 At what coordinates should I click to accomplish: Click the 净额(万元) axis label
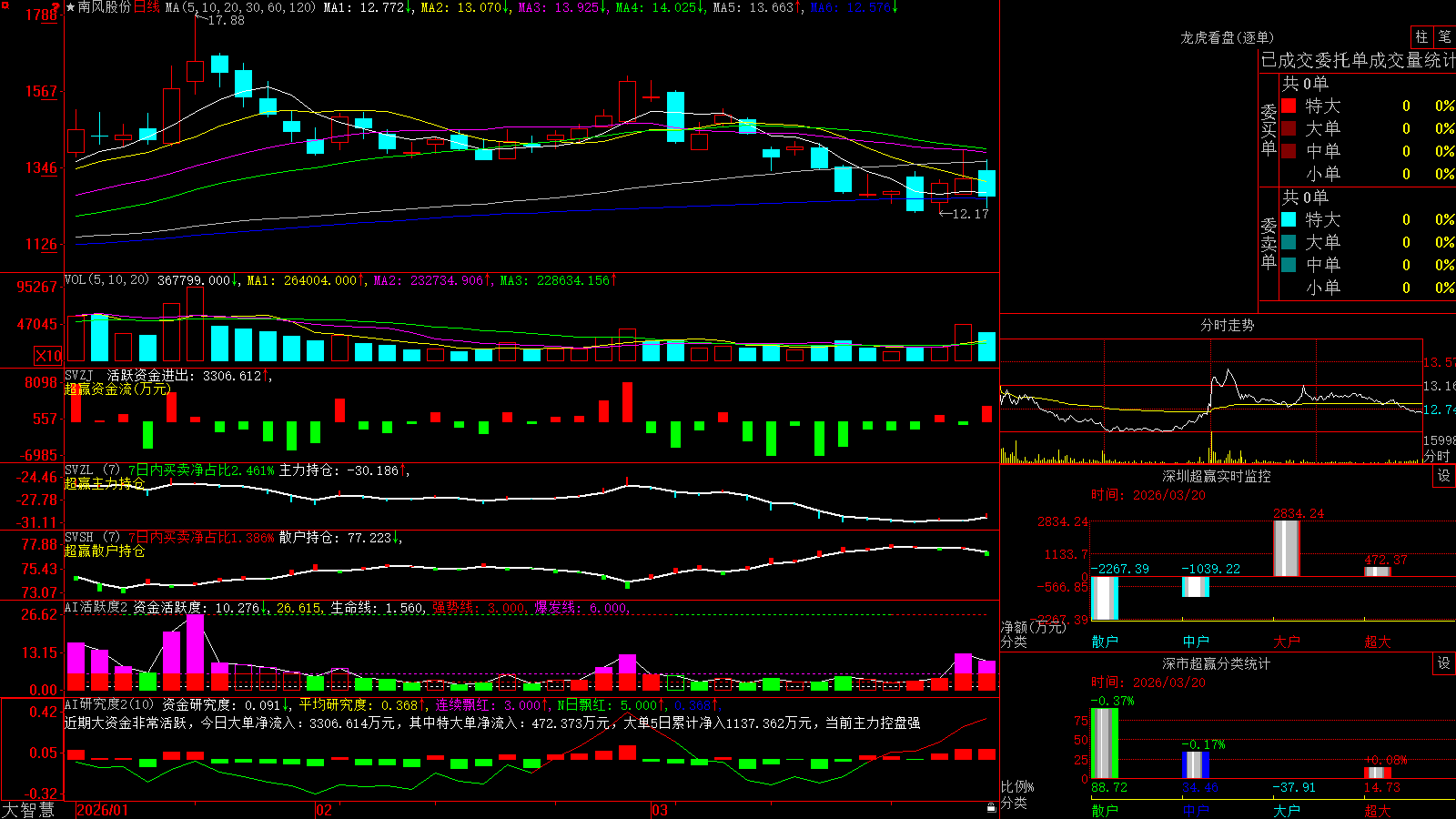coord(1033,627)
